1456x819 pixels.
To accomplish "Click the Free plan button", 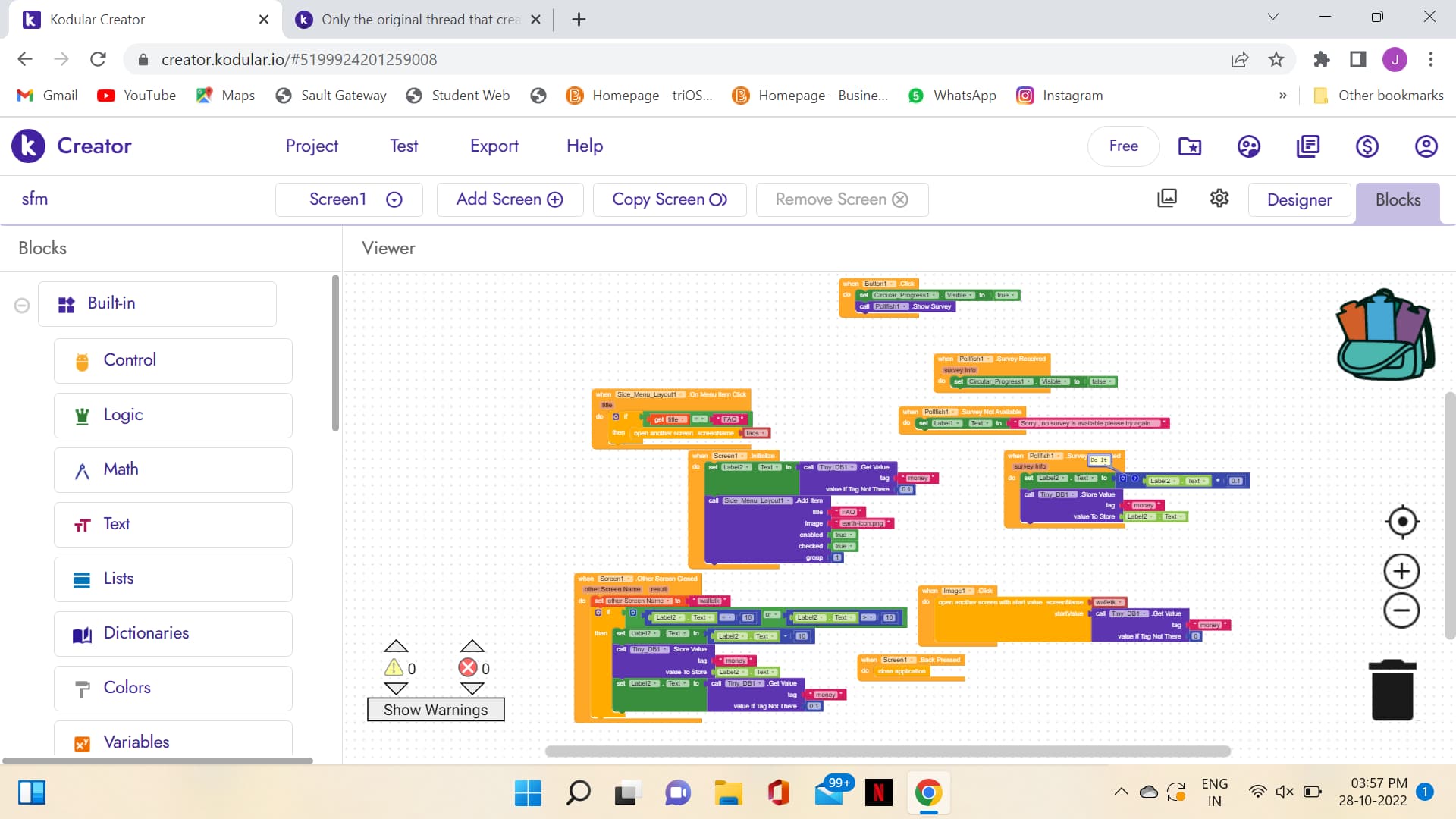I will (1123, 146).
